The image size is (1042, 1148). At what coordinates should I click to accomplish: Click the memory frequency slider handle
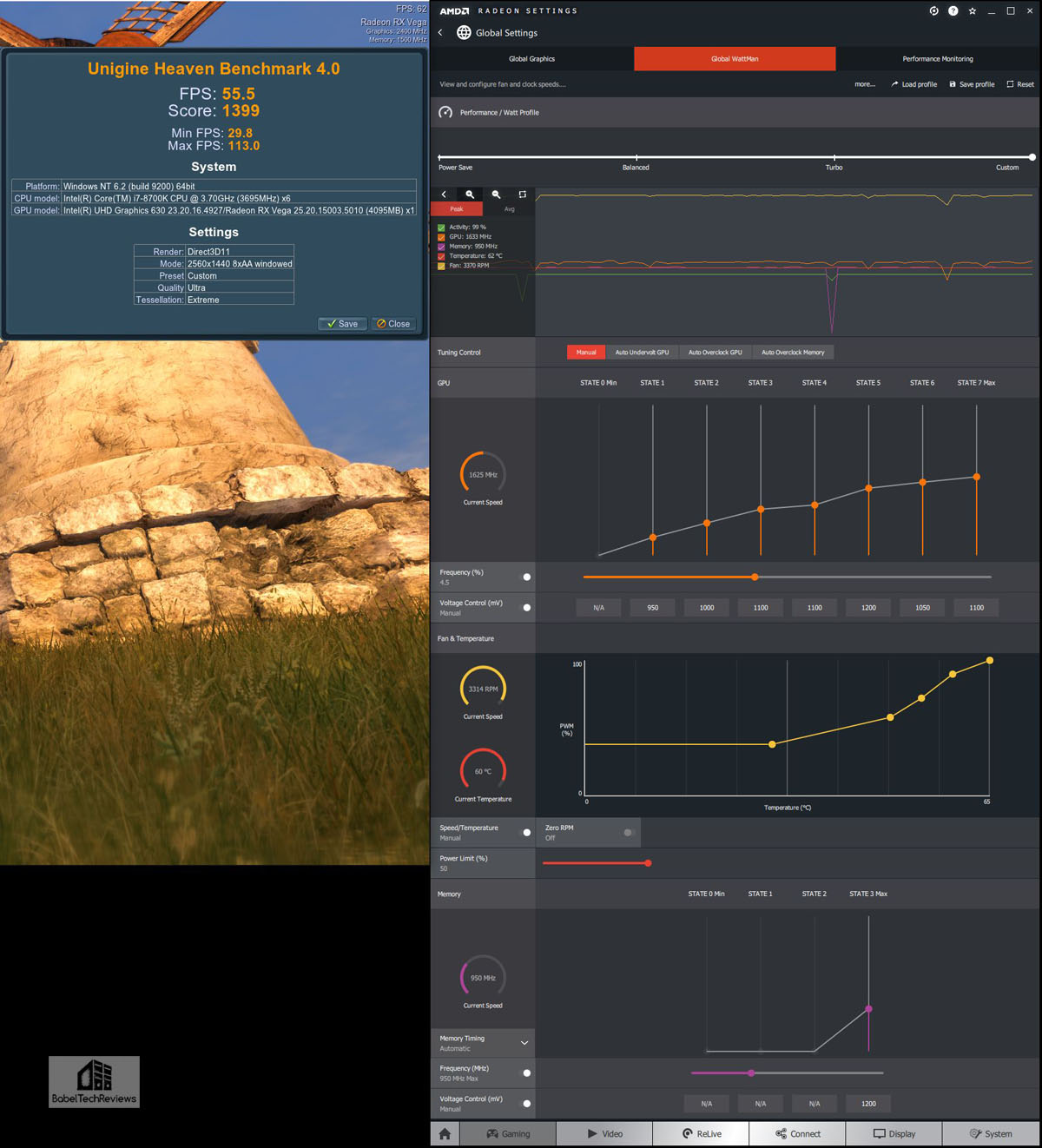(751, 1073)
